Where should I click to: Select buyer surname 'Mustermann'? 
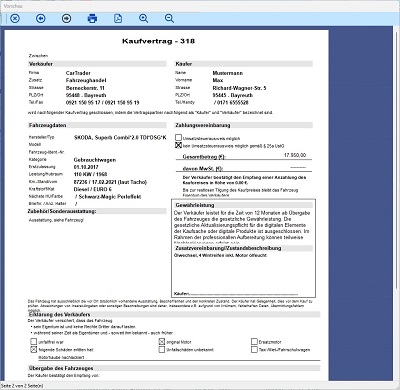point(228,73)
